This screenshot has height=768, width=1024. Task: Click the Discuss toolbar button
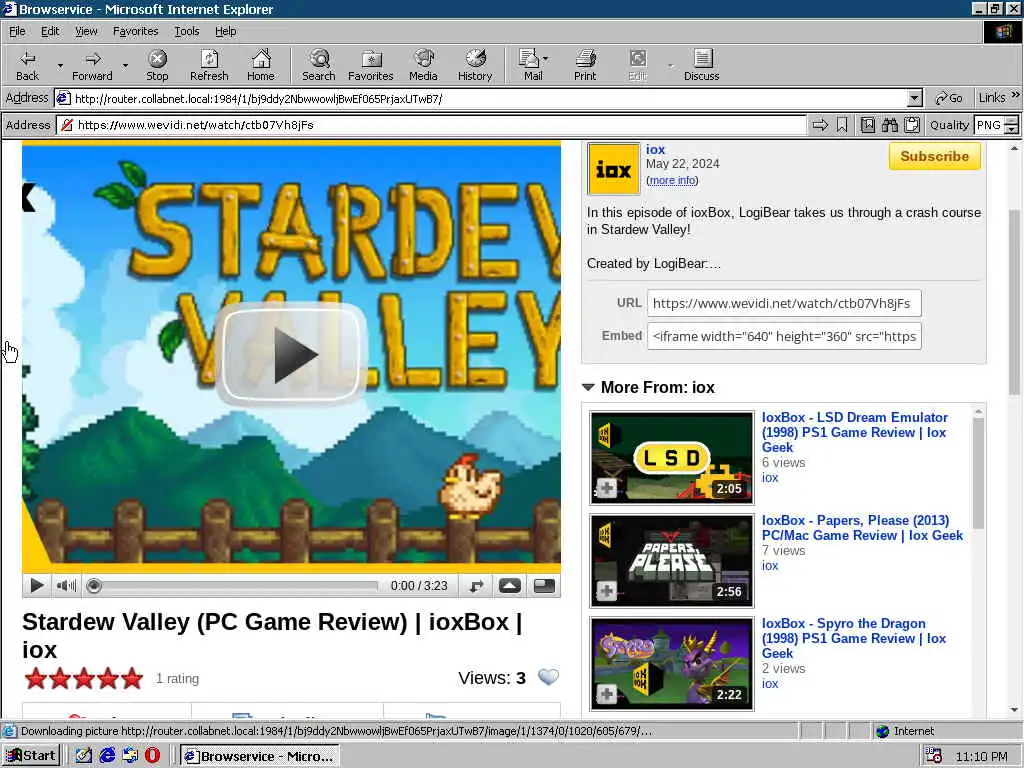pos(702,65)
